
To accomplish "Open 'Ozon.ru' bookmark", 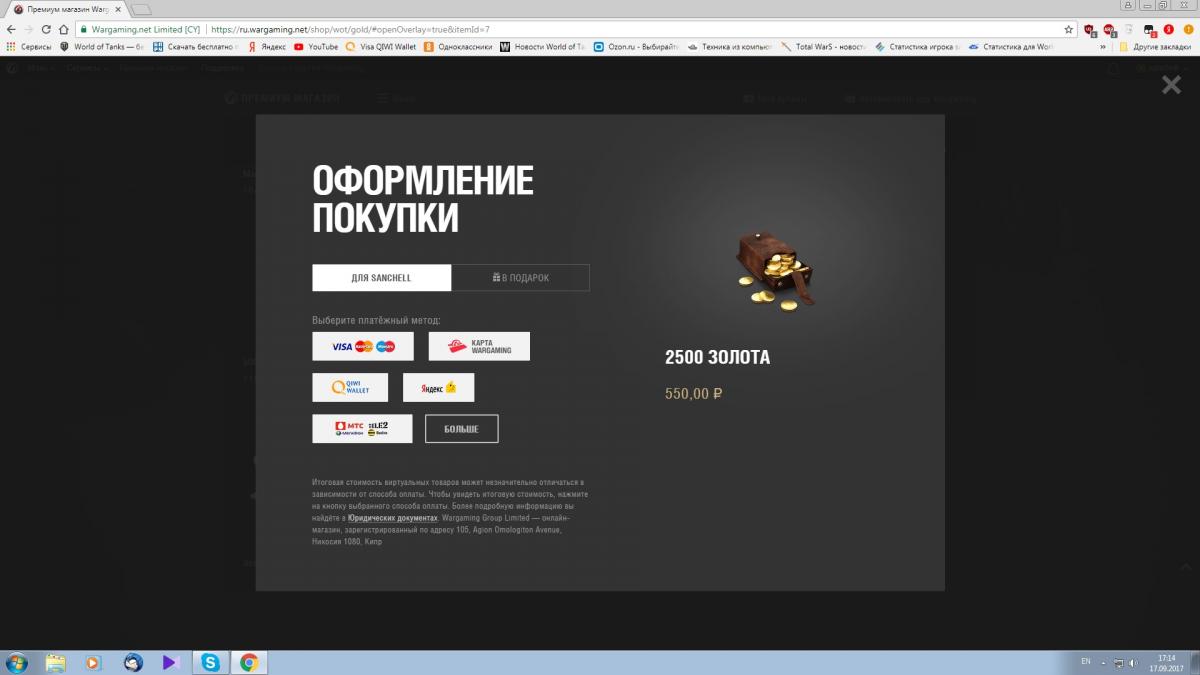I will (637, 46).
